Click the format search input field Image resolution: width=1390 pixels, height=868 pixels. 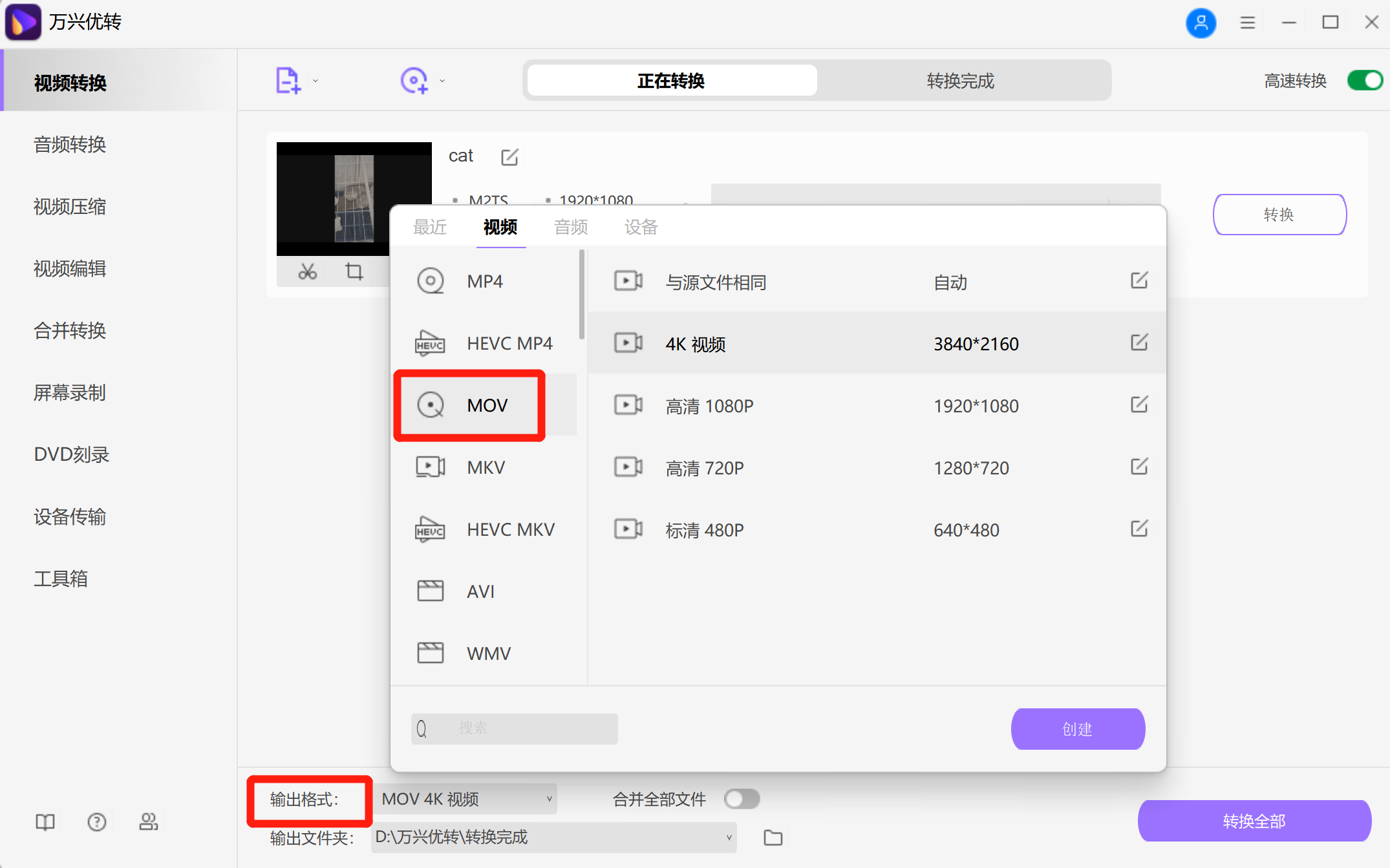coord(514,728)
